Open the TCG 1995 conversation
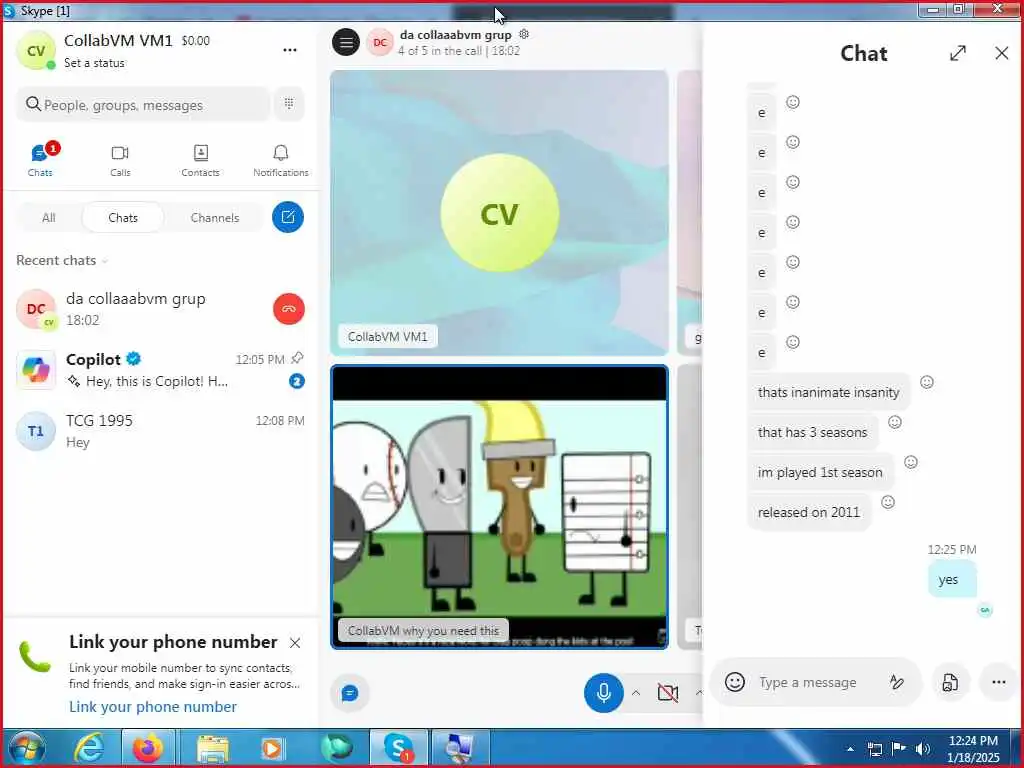The height and width of the screenshot is (768, 1024). click(160, 431)
